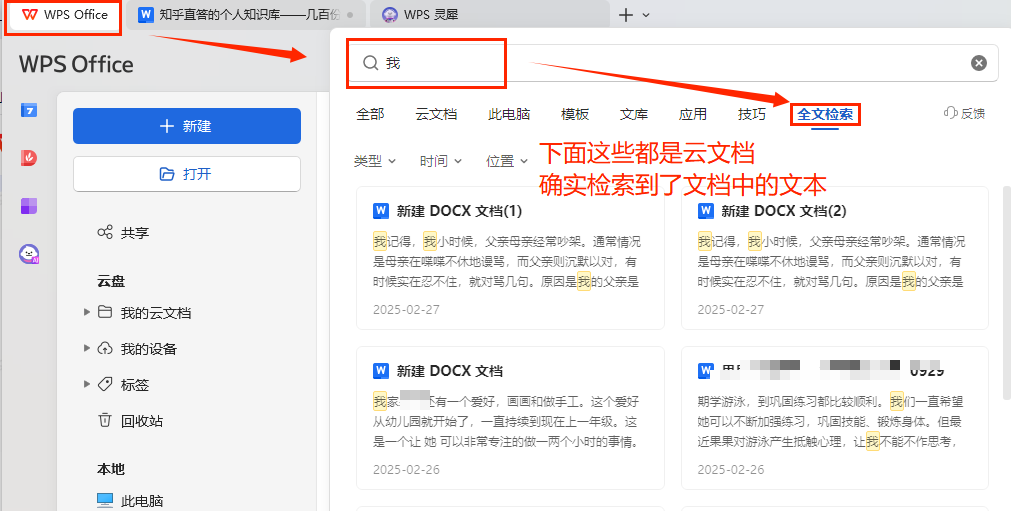Screen dimensions: 1011x511
Task: Add a new tab with the plus button
Action: click(x=625, y=15)
